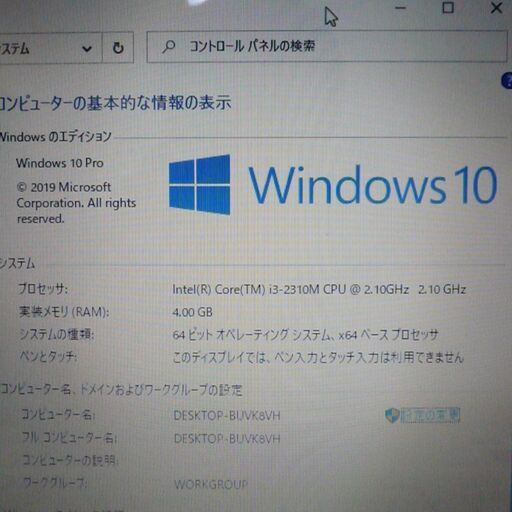
Task: Open the blue help icon
Action: 507,81
